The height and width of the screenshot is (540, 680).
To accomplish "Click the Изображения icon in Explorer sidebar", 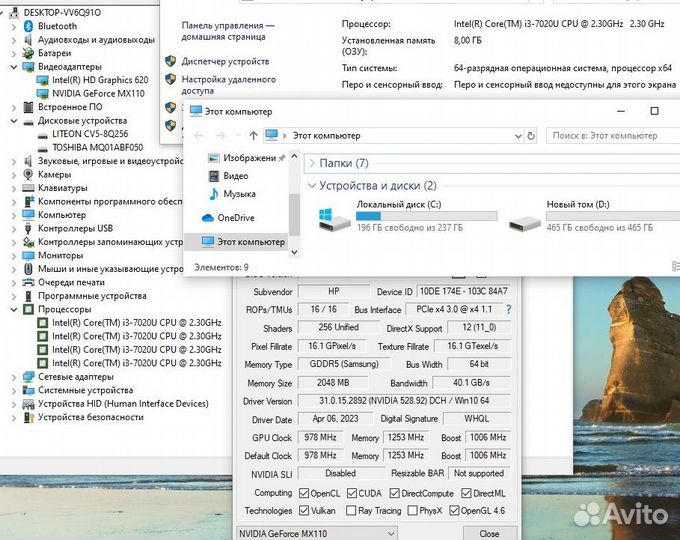I will 213,158.
